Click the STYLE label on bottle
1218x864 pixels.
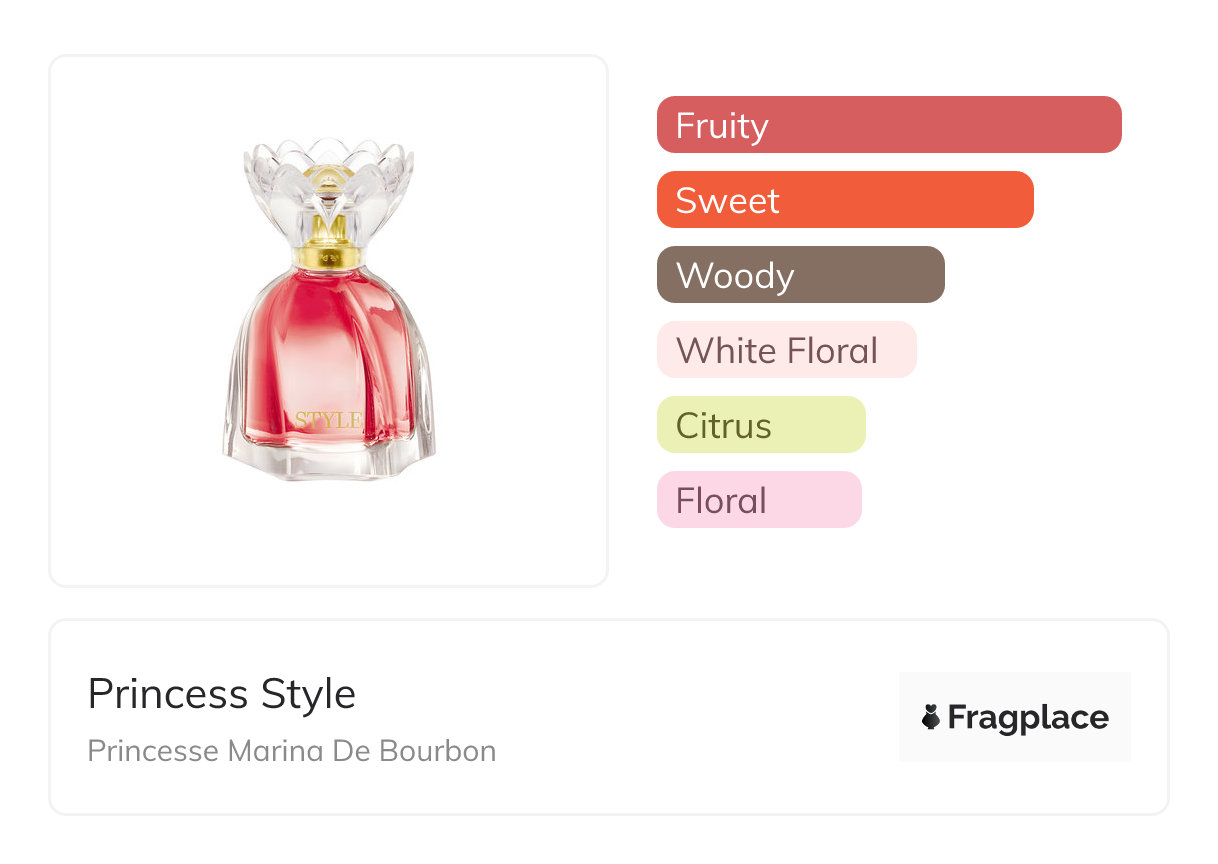coord(329,420)
